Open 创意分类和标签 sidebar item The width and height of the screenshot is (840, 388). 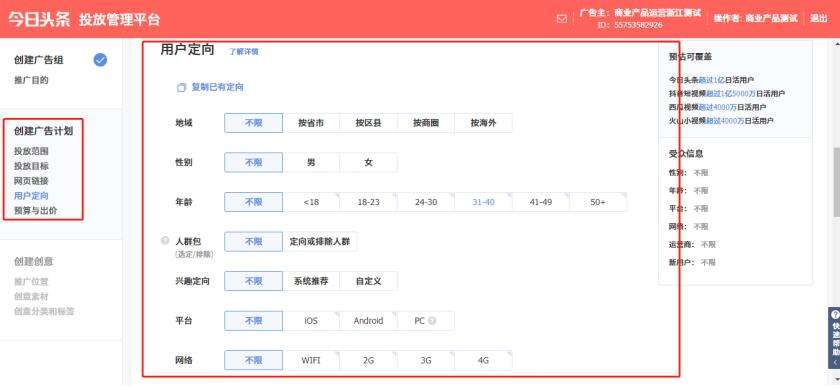click(x=44, y=311)
